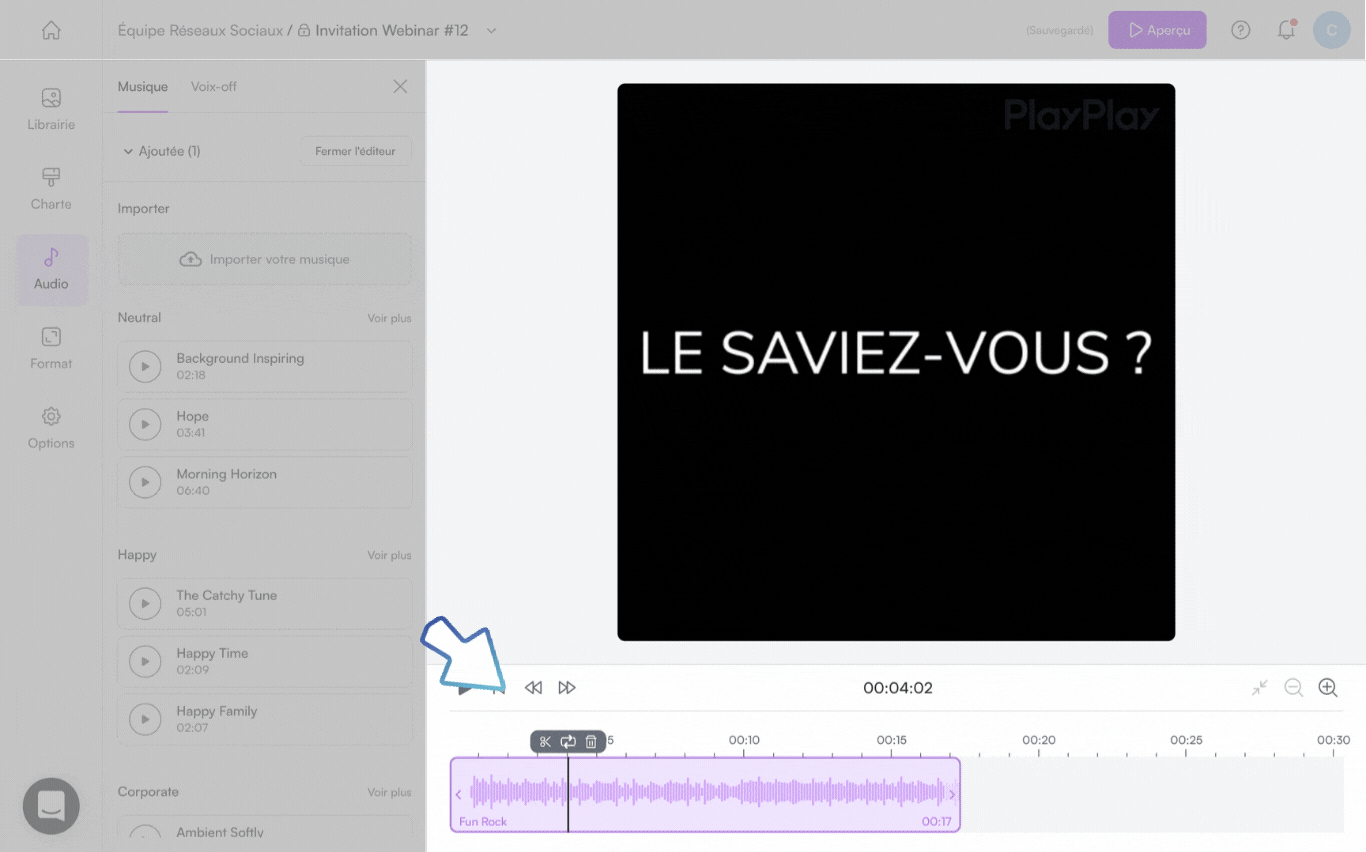The width and height of the screenshot is (1366, 852).
Task: Open the Charte sidebar panel
Action: (51, 190)
